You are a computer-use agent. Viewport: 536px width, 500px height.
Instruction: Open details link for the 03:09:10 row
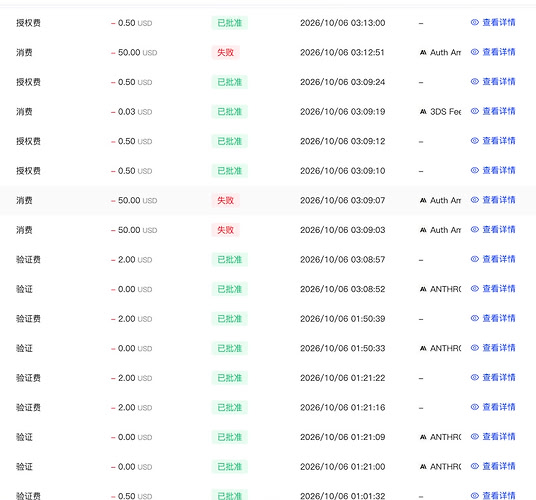493,170
